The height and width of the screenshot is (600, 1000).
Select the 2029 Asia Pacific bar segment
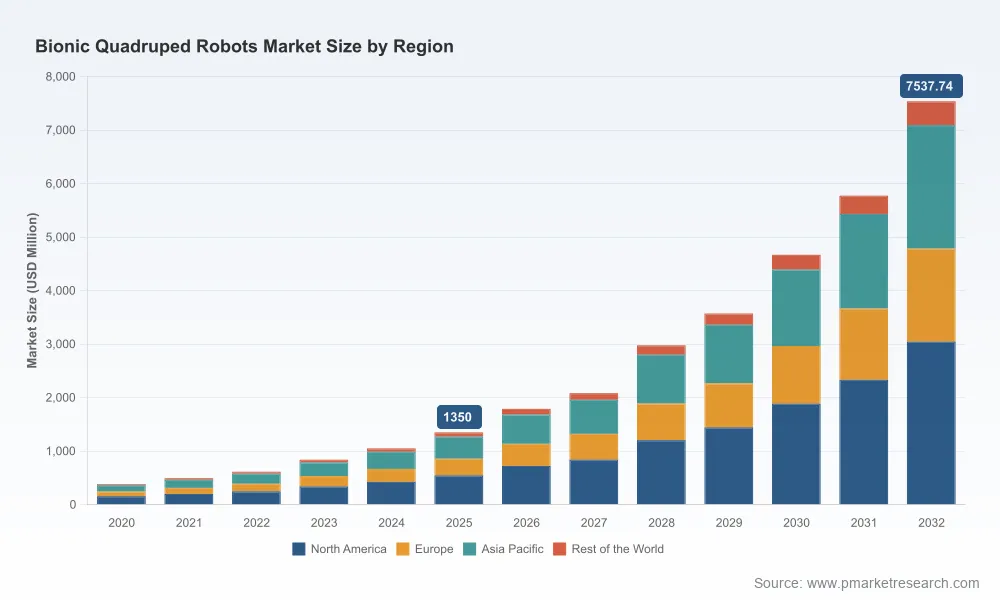click(x=728, y=354)
